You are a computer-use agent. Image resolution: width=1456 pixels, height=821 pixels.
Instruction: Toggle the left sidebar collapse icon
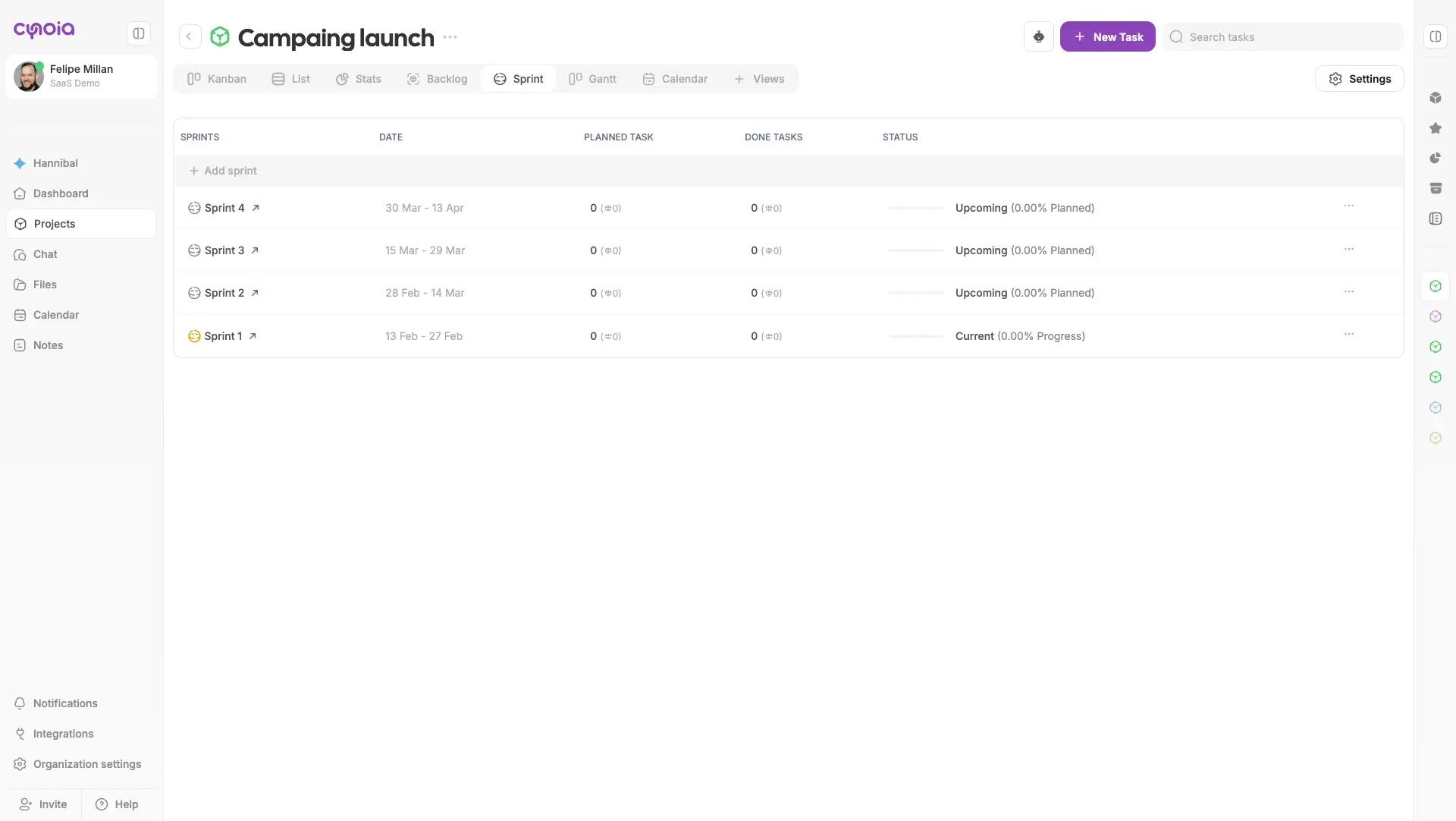138,33
